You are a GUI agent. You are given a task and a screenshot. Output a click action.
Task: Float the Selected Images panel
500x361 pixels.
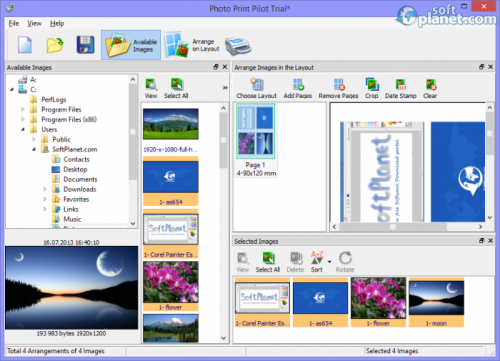pos(481,241)
